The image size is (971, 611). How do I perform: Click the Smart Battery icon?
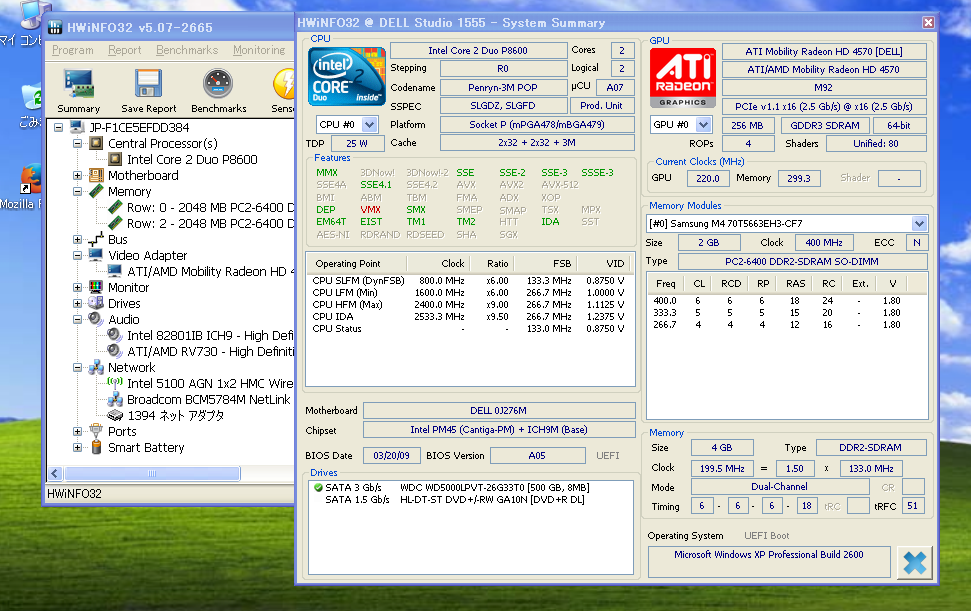[96, 447]
